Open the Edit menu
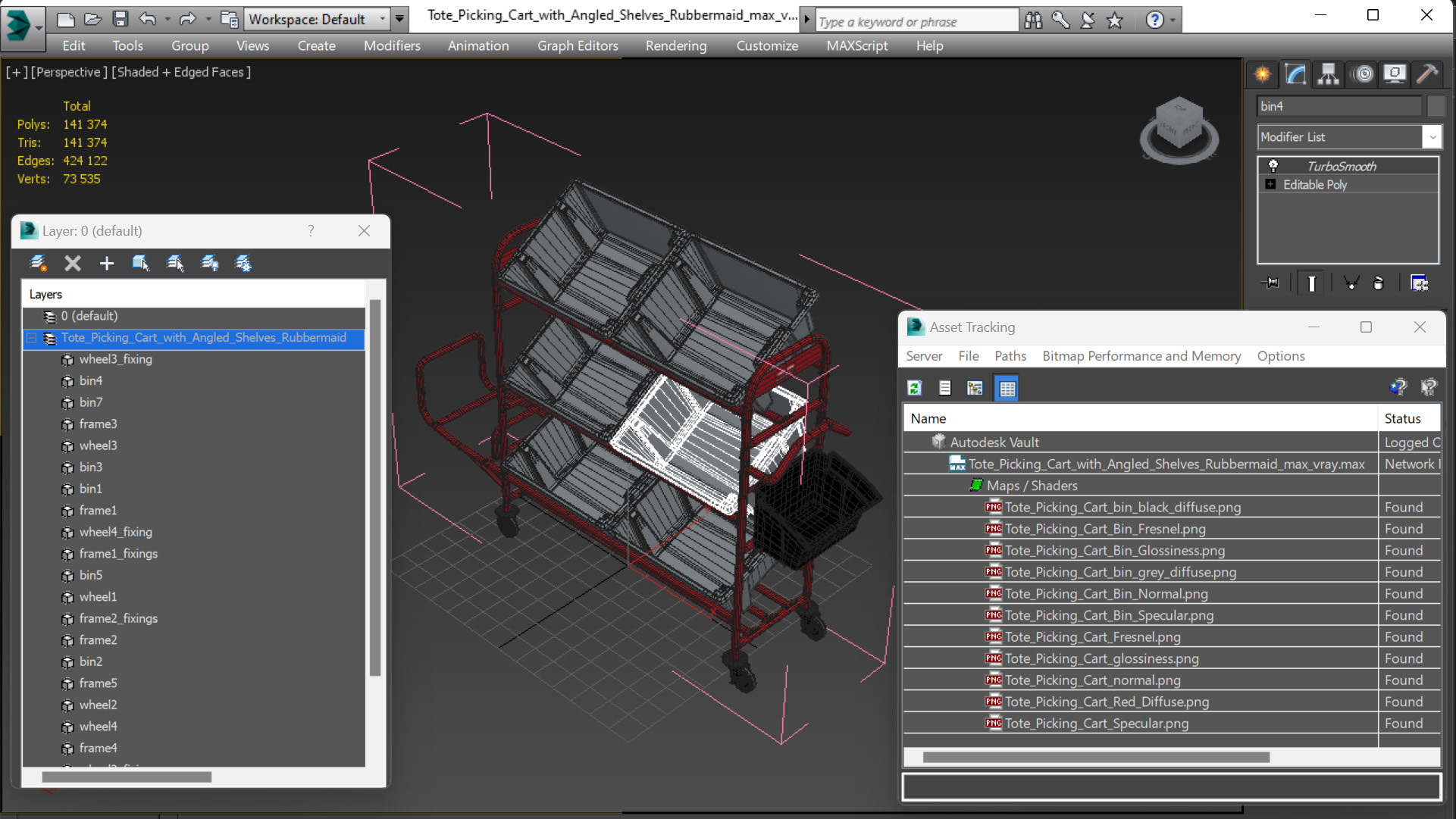 pyautogui.click(x=73, y=45)
